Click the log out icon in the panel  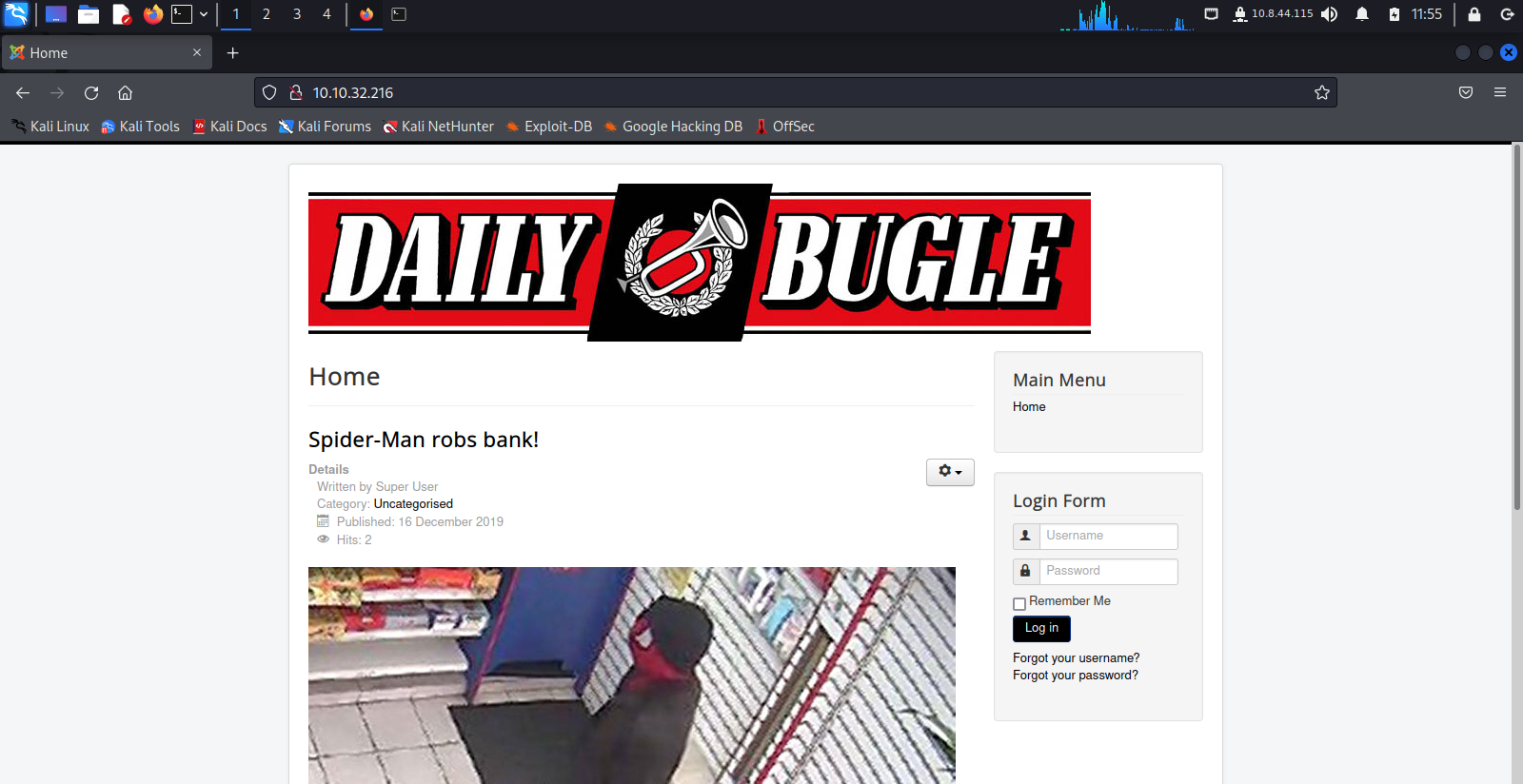1507,14
